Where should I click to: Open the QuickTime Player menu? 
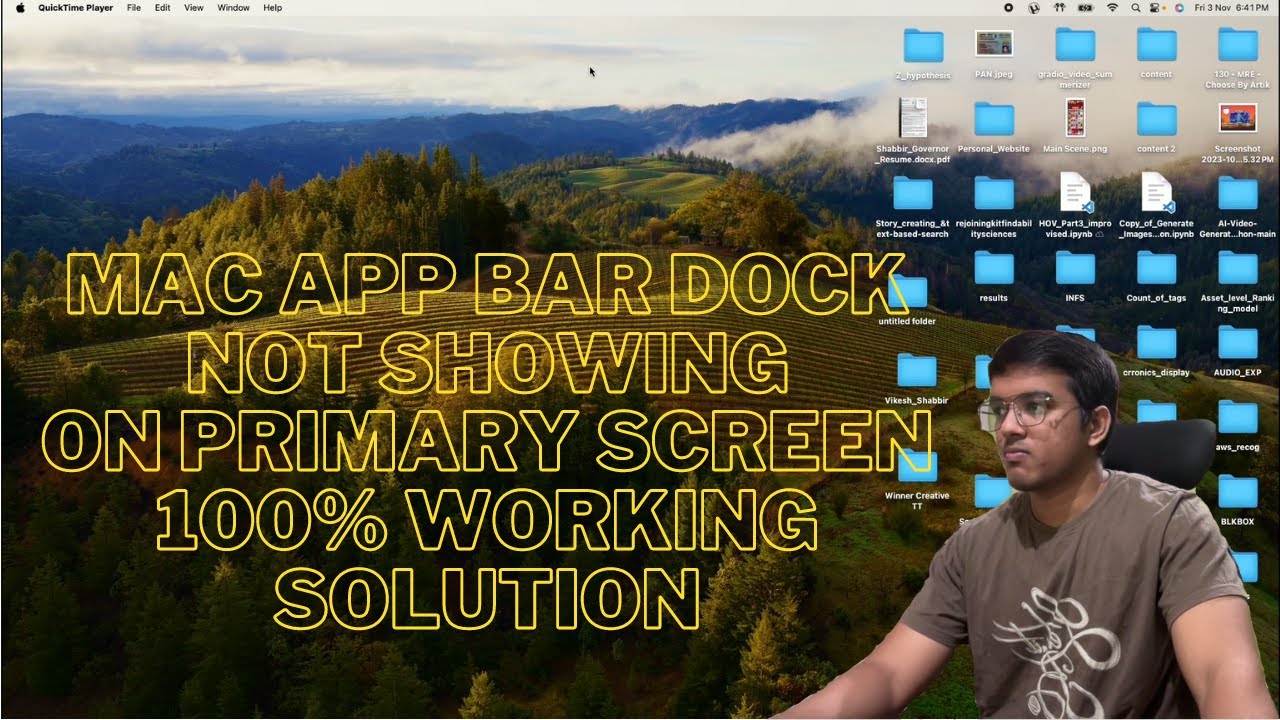[76, 7]
